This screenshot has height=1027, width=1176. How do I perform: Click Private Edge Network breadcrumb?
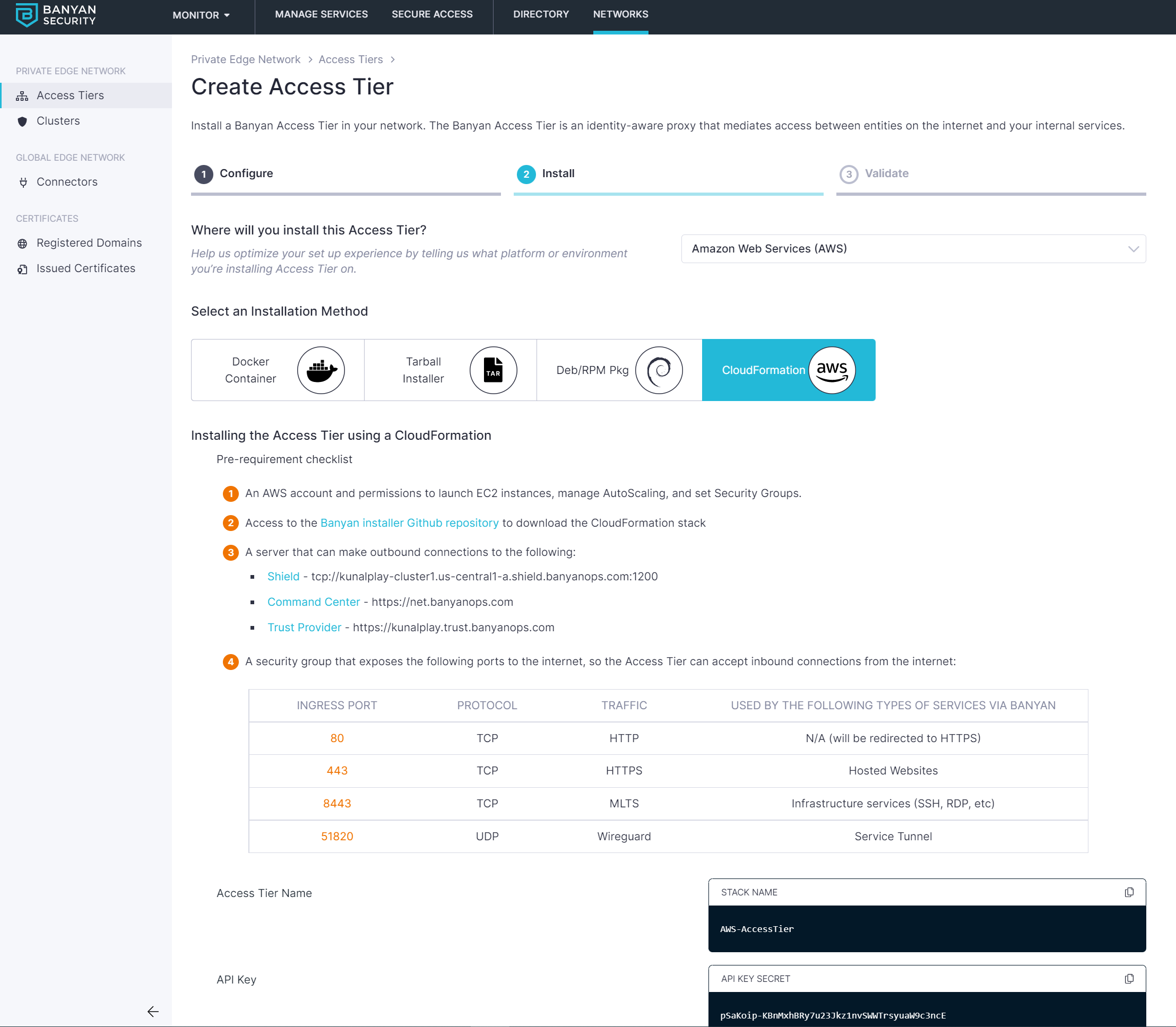(245, 59)
